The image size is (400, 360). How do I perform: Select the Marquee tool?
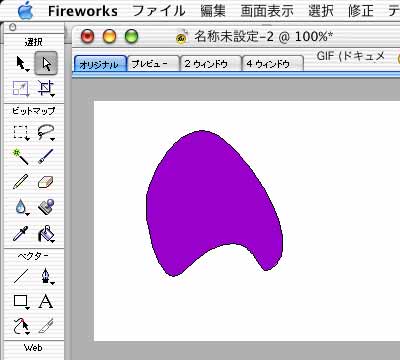click(x=21, y=132)
